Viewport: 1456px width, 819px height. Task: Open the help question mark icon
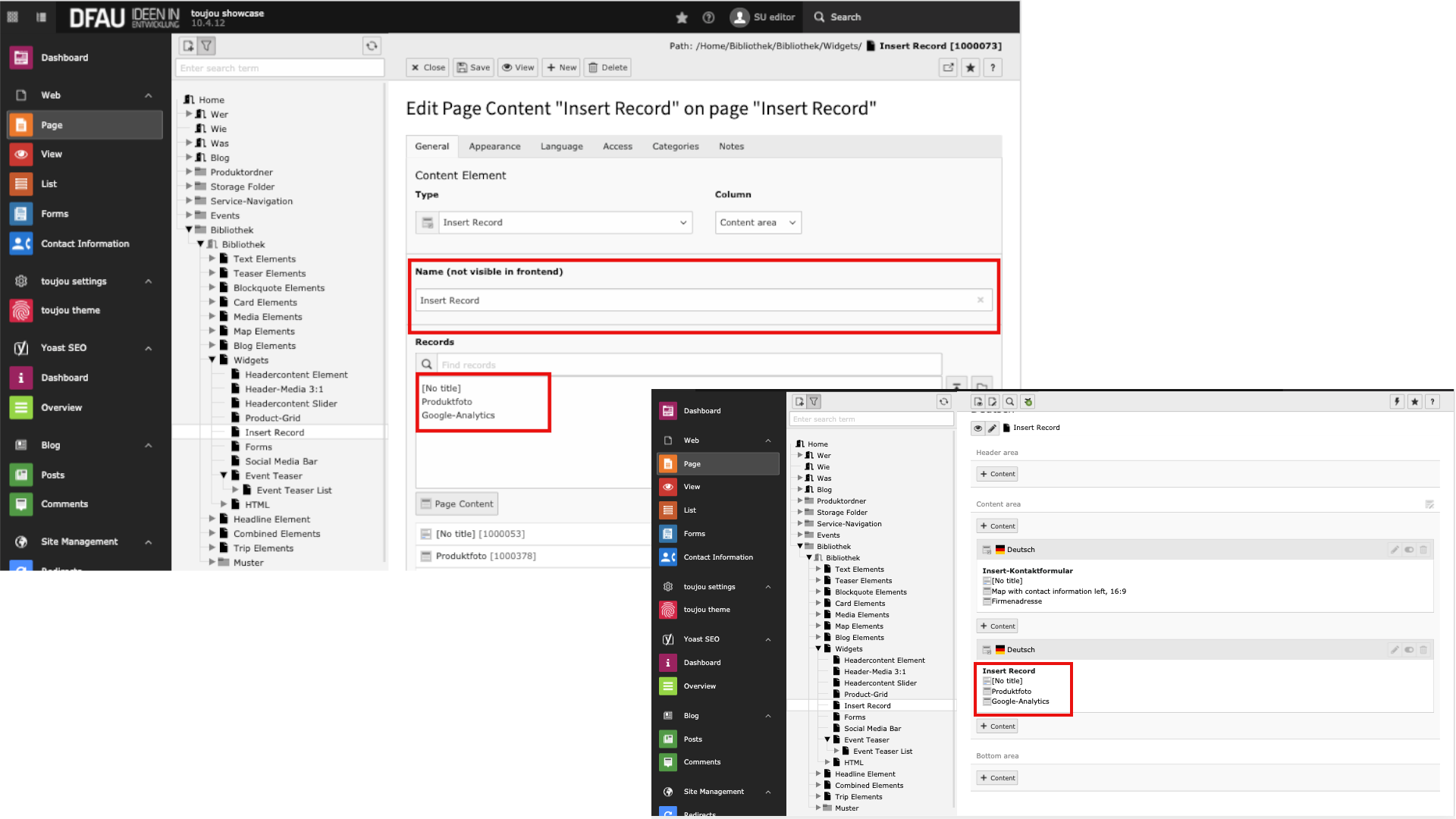coord(993,67)
